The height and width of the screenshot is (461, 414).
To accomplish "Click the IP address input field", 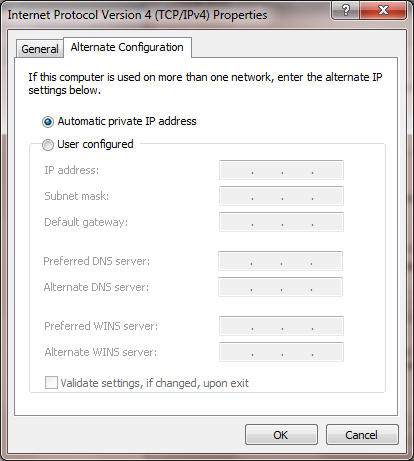I will coord(281,170).
